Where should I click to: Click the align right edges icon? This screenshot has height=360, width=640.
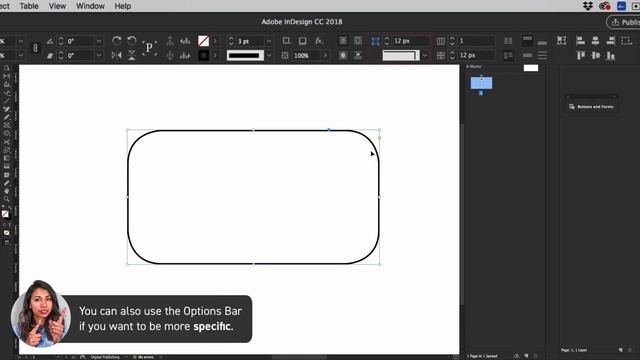click(611, 40)
